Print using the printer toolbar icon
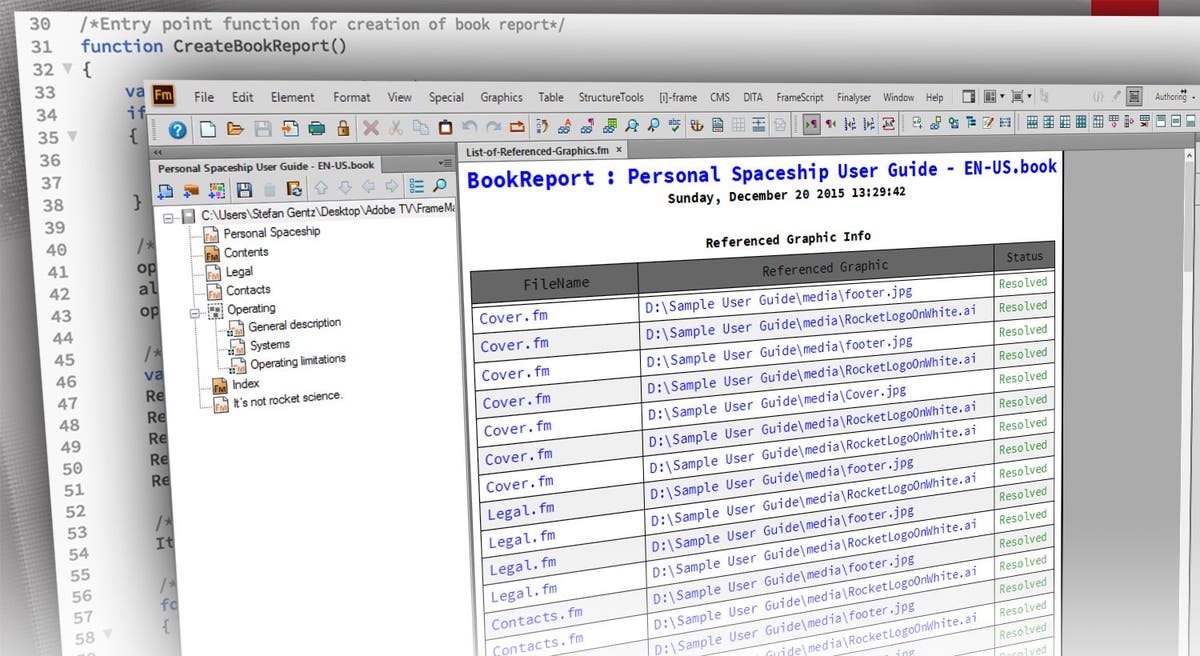The image size is (1200, 656). coord(316,130)
